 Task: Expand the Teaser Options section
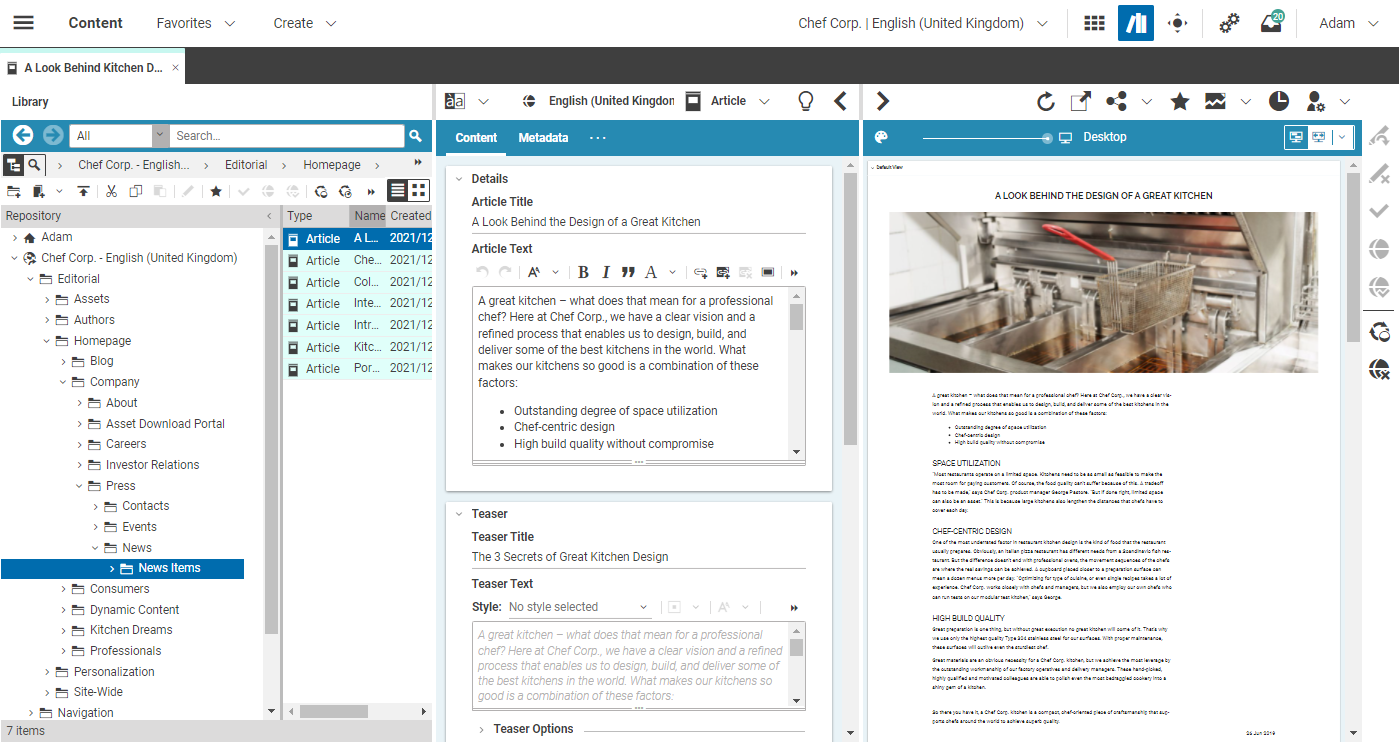481,729
